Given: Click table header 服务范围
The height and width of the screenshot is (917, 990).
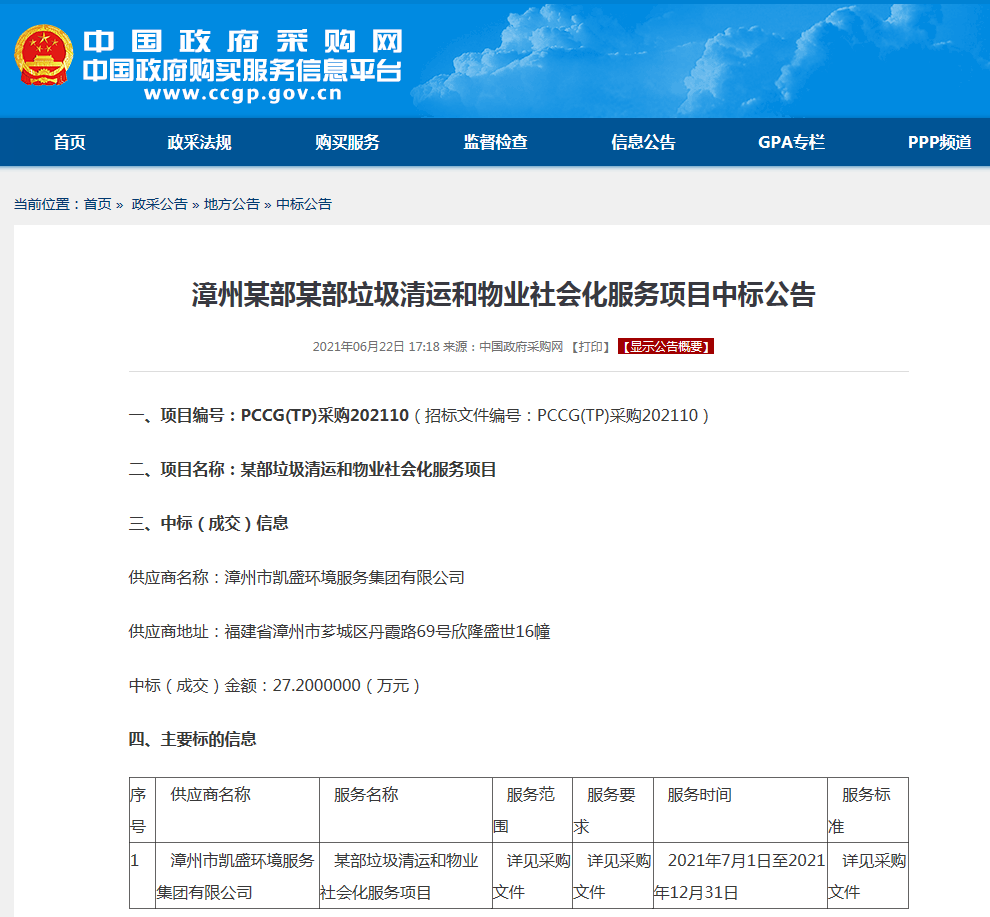Looking at the screenshot, I should [532, 810].
